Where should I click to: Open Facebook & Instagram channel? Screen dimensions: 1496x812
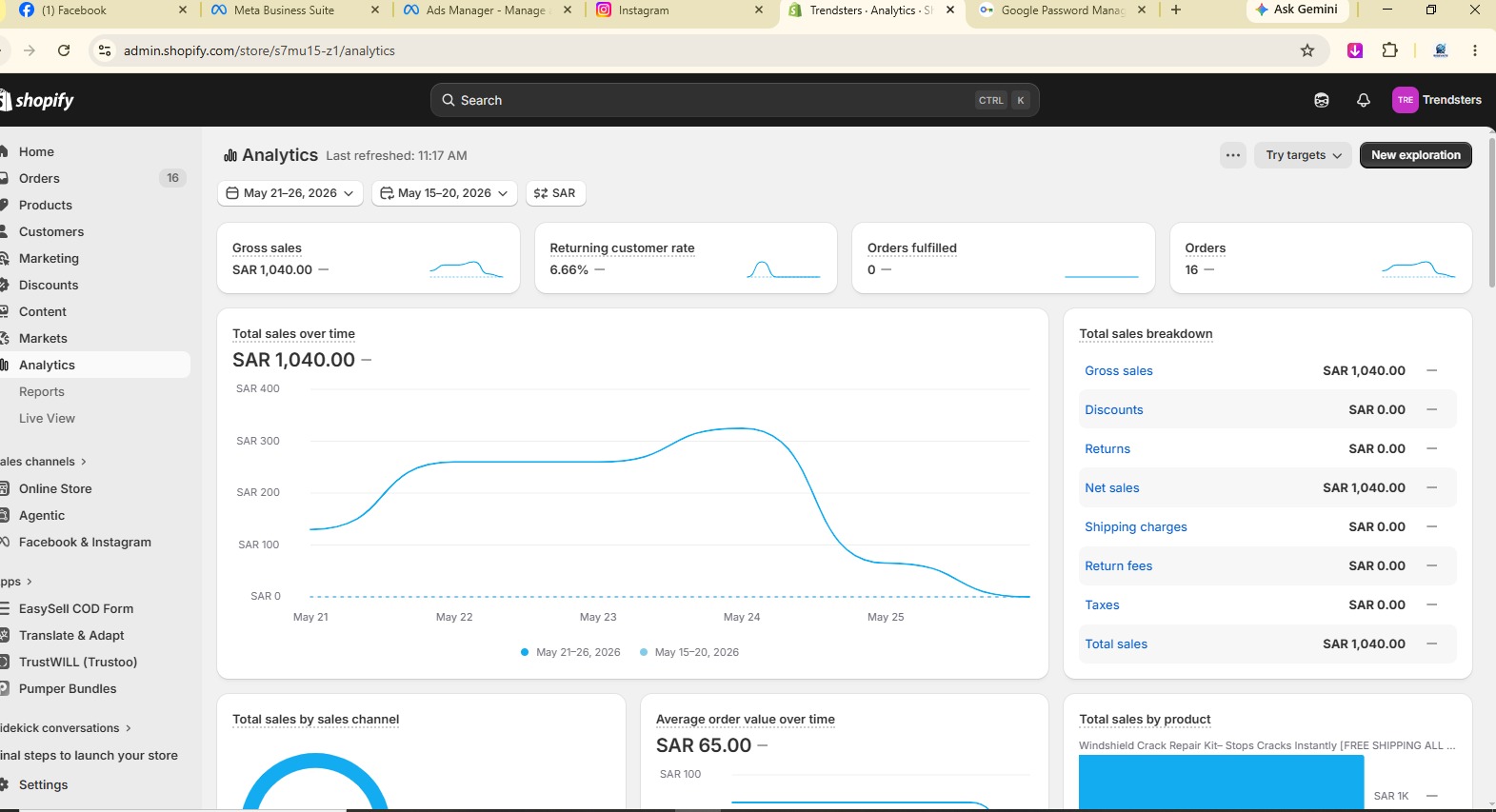(x=85, y=542)
